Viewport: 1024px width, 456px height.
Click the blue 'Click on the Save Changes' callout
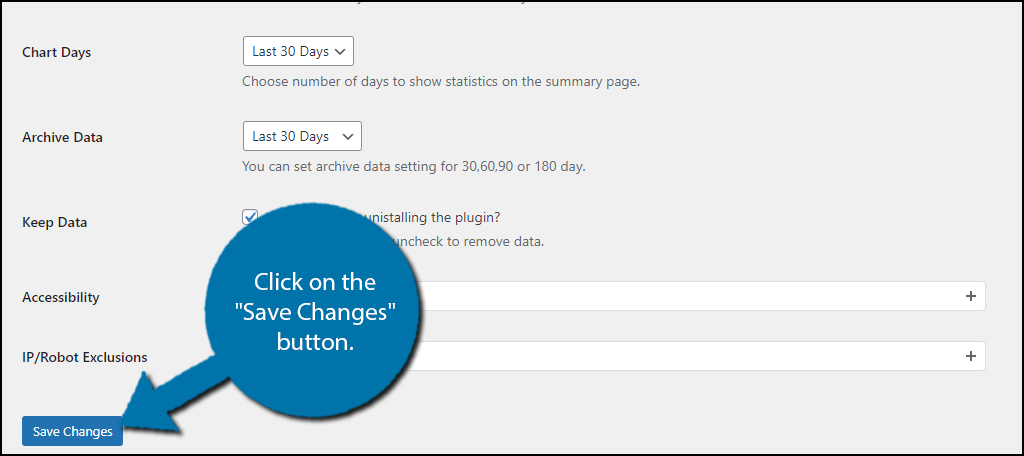tap(313, 310)
